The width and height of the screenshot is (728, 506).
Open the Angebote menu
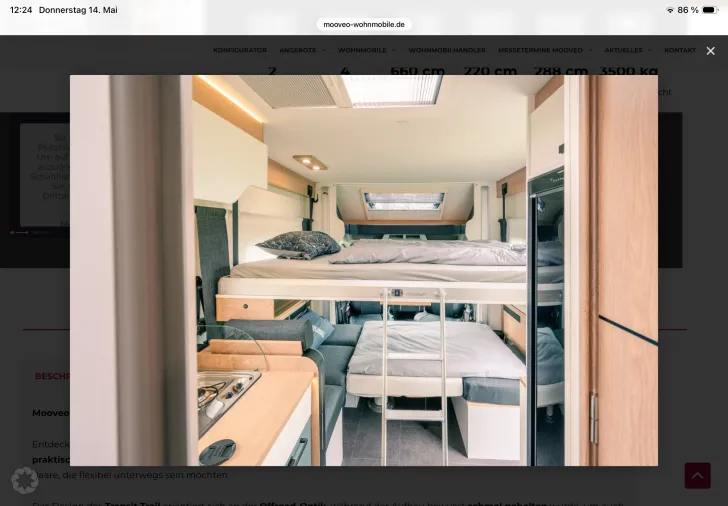[298, 50]
